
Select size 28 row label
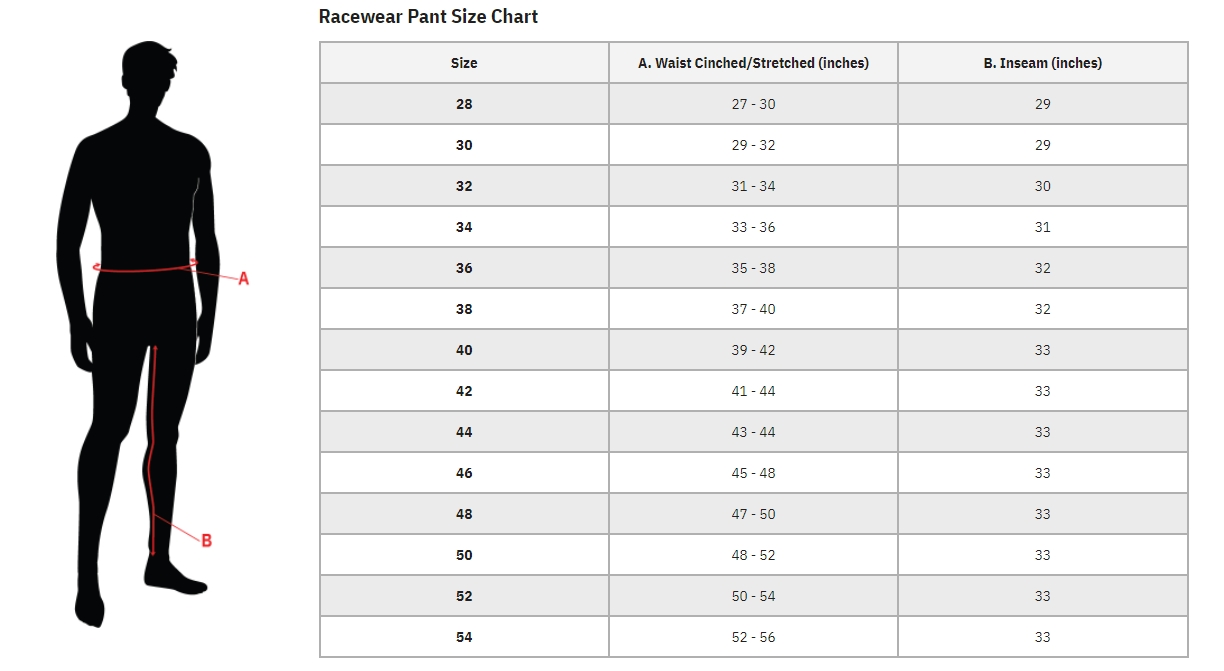point(464,104)
